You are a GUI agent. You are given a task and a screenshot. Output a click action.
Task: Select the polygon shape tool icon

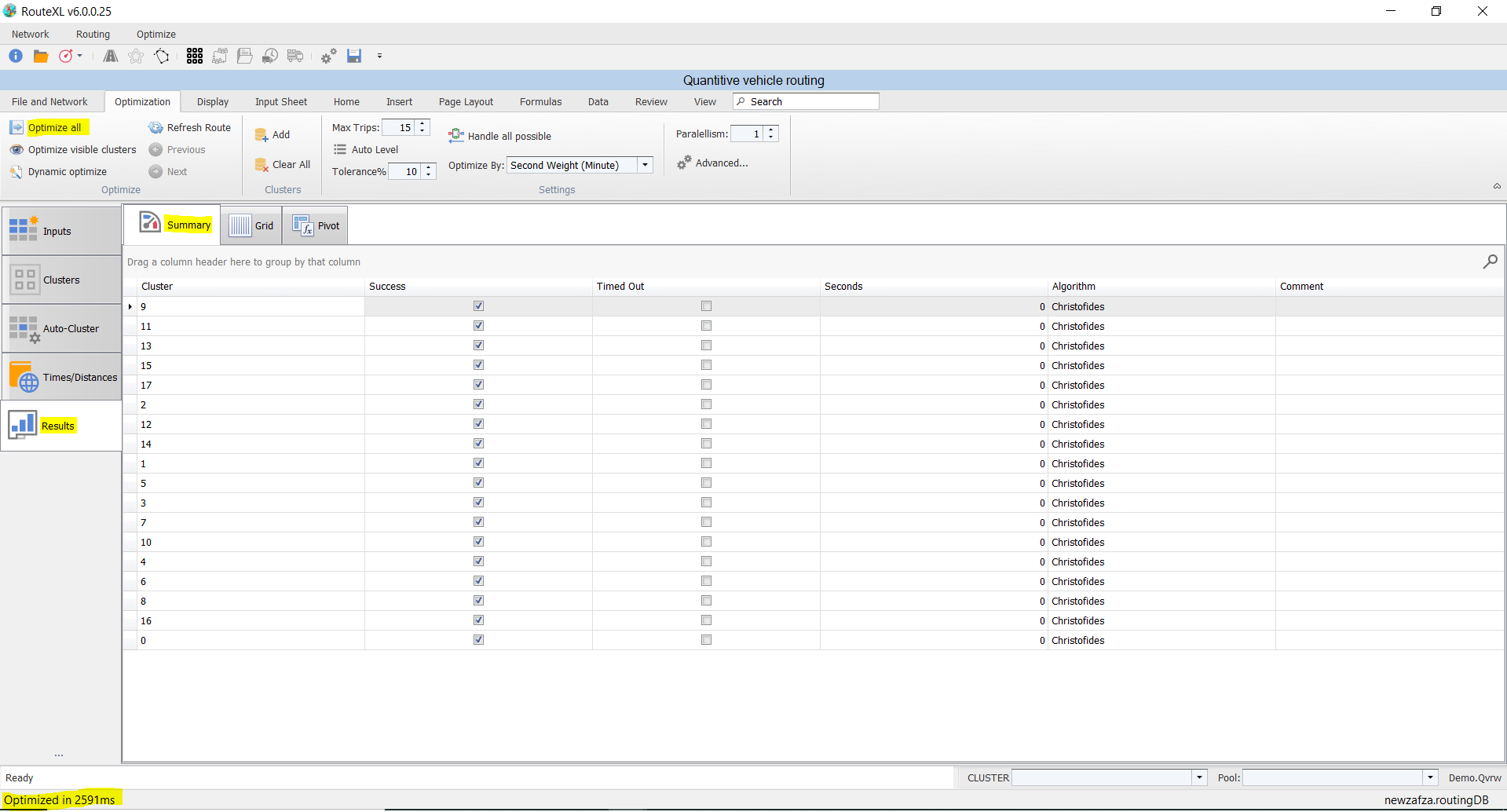[162, 56]
